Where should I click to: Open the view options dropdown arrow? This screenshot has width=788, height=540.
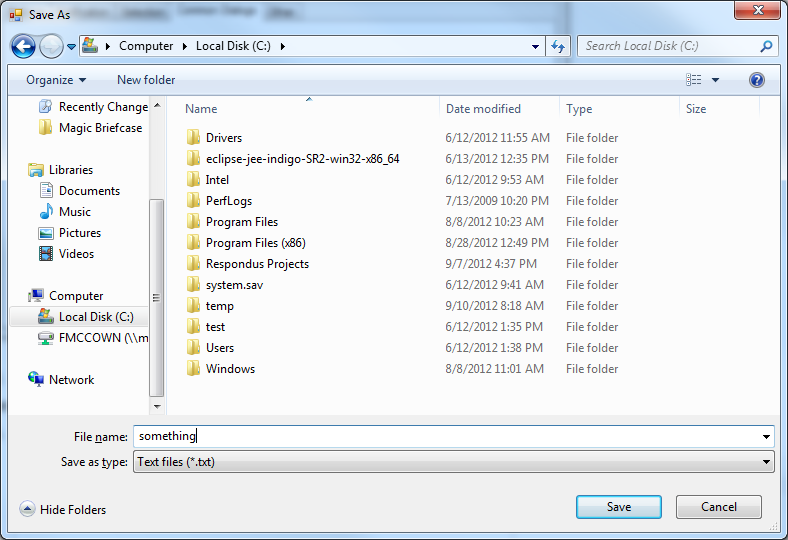pos(715,80)
